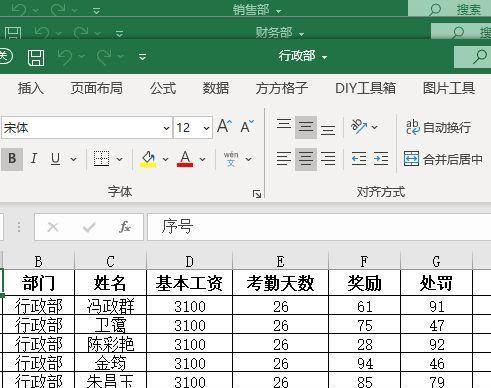This screenshot has height=388, width=491.
Task: Apply yellow fill color
Action: [x=148, y=159]
